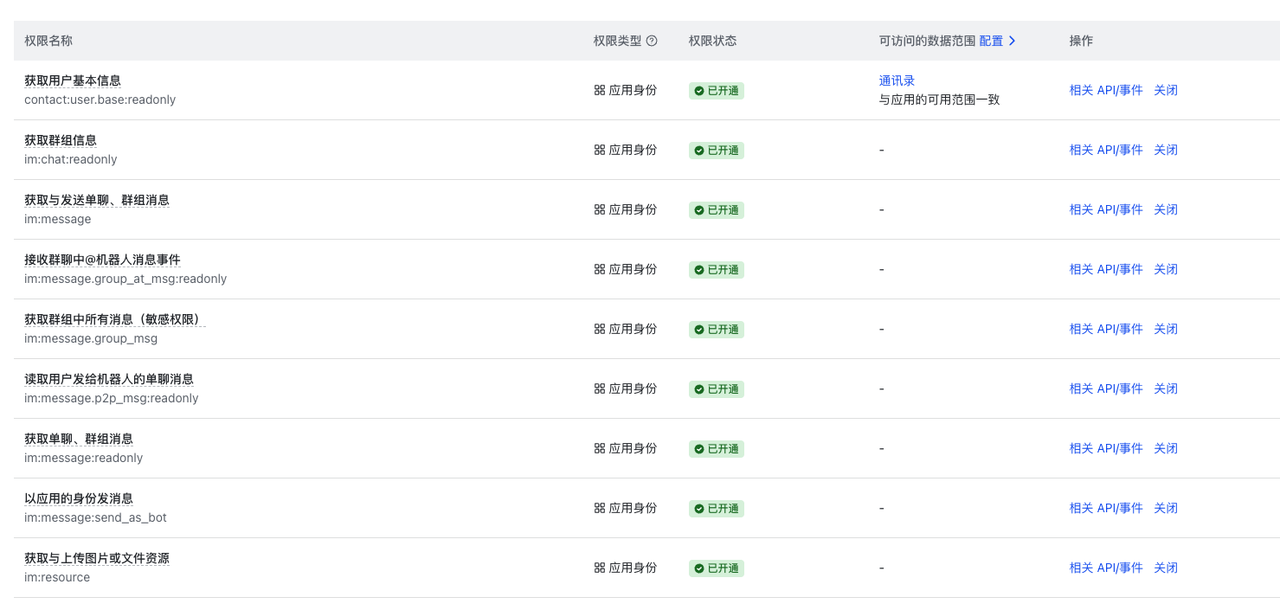Click the 已开通 status badge for im:message.p2p_msg:readonly
The height and width of the screenshot is (610, 1280).
tap(716, 389)
